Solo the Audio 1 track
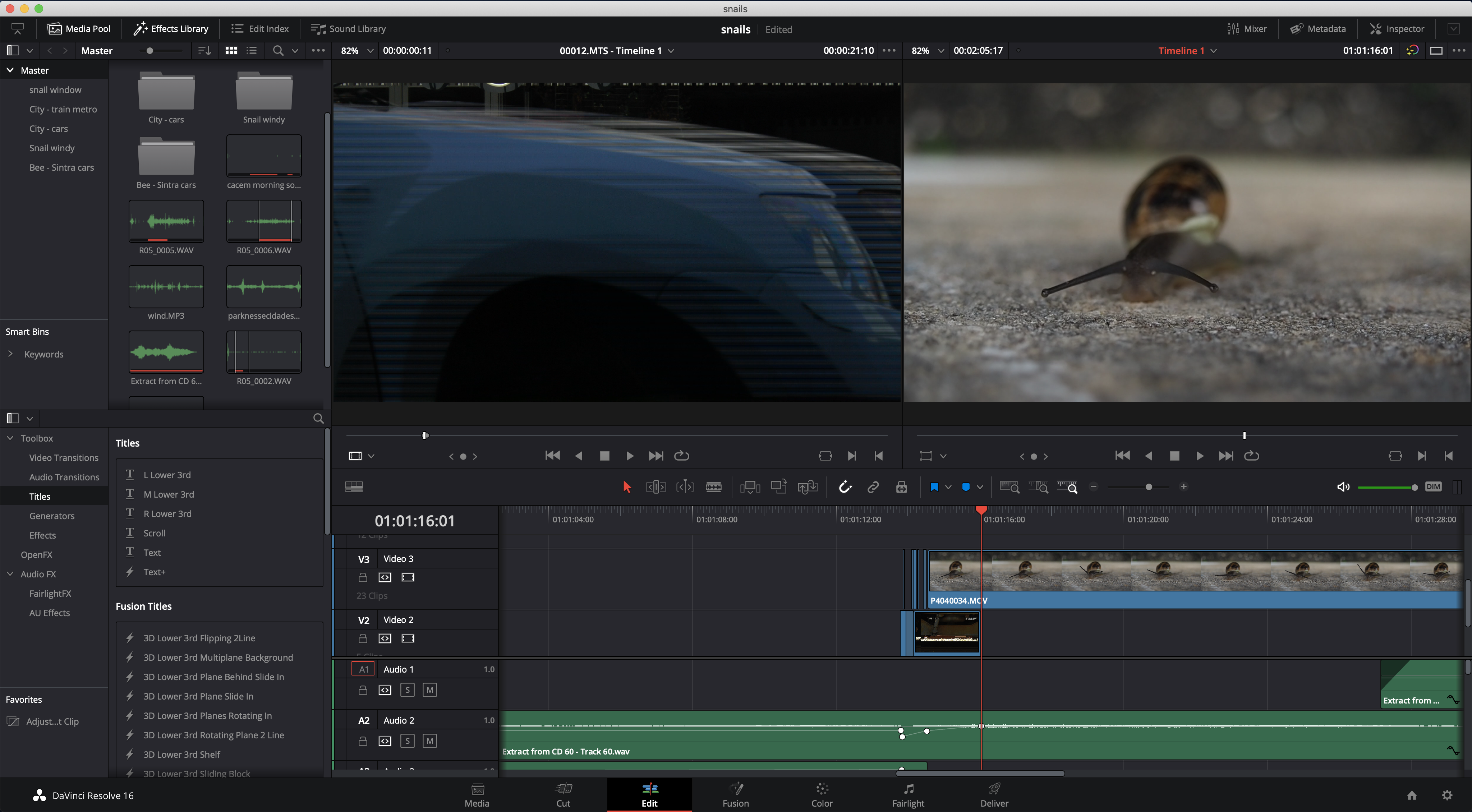 coord(408,690)
